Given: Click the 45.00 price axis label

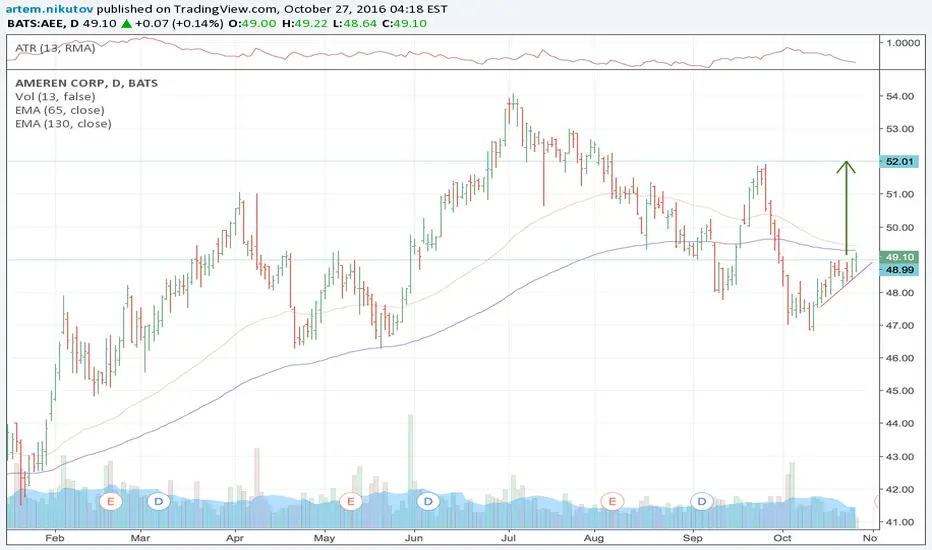Looking at the screenshot, I should 900,391.
